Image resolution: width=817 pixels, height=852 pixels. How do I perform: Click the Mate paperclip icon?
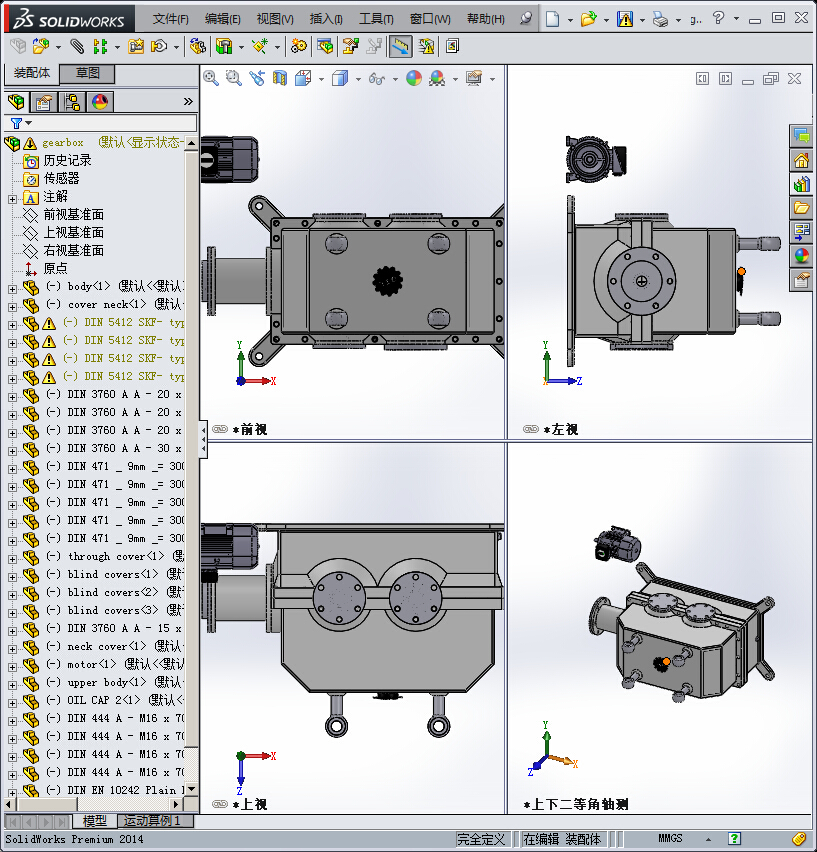(77, 47)
